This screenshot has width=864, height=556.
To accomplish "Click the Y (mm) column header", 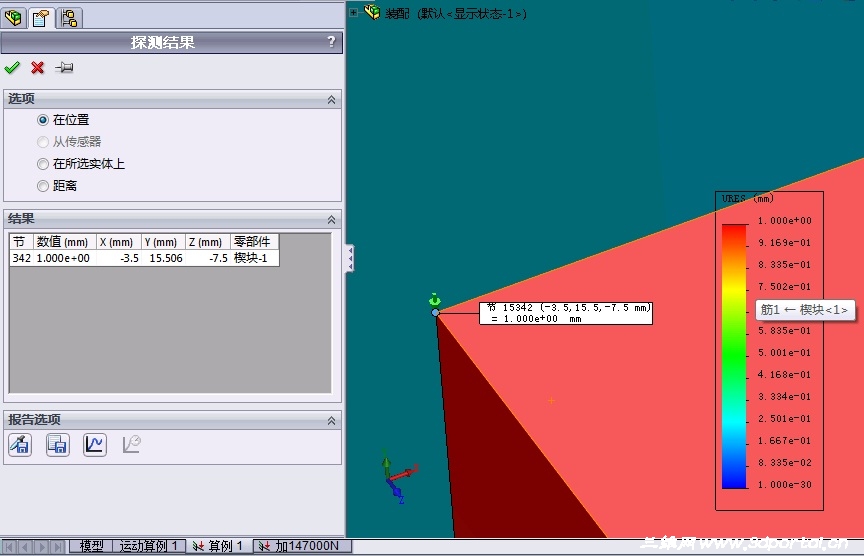I will (163, 242).
